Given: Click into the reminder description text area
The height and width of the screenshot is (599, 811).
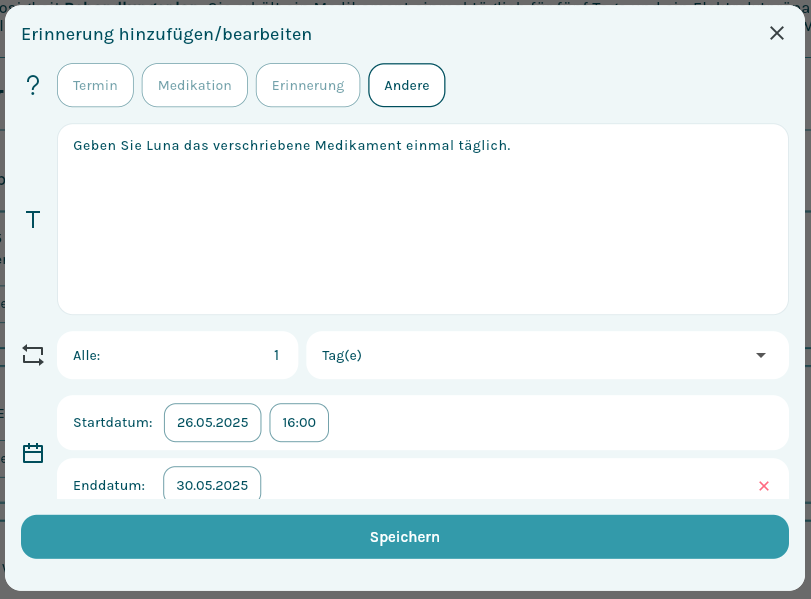Looking at the screenshot, I should pos(422,220).
